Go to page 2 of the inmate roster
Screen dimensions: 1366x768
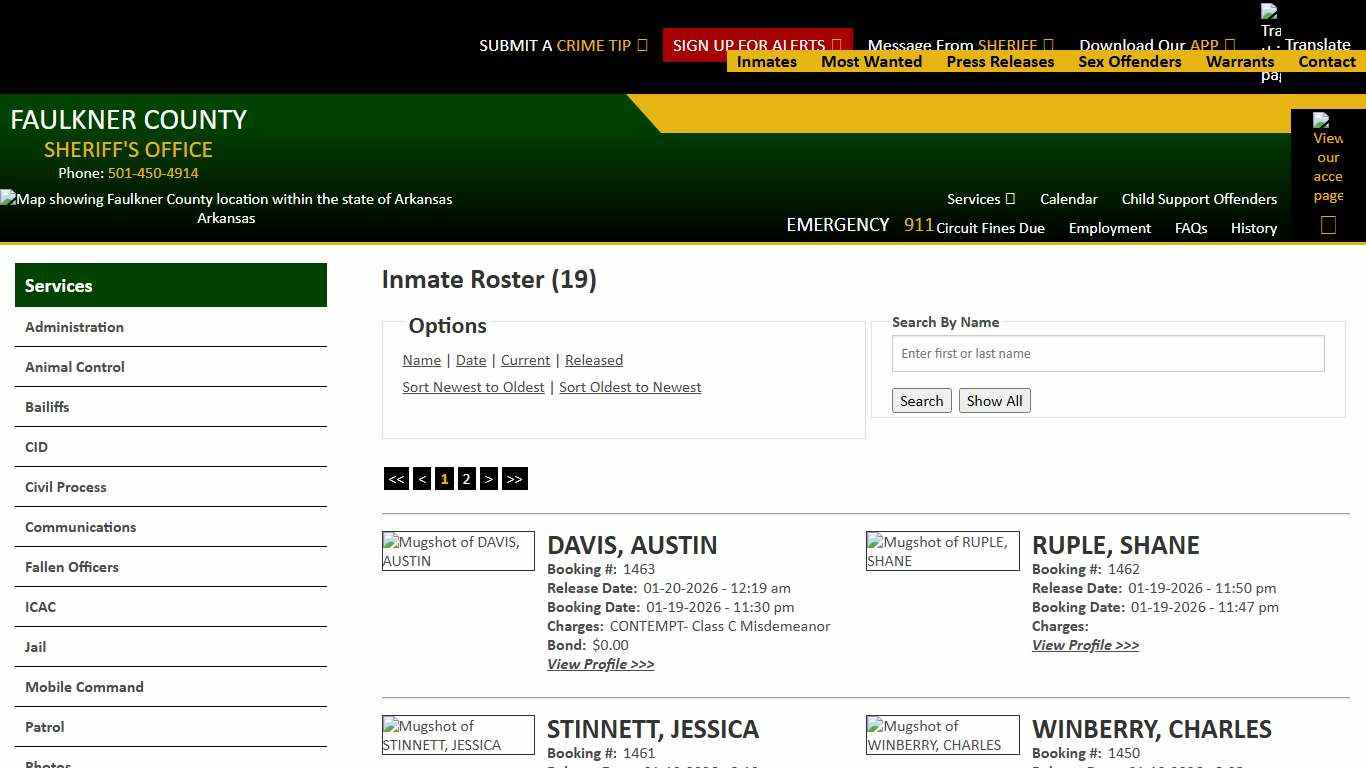pos(466,478)
